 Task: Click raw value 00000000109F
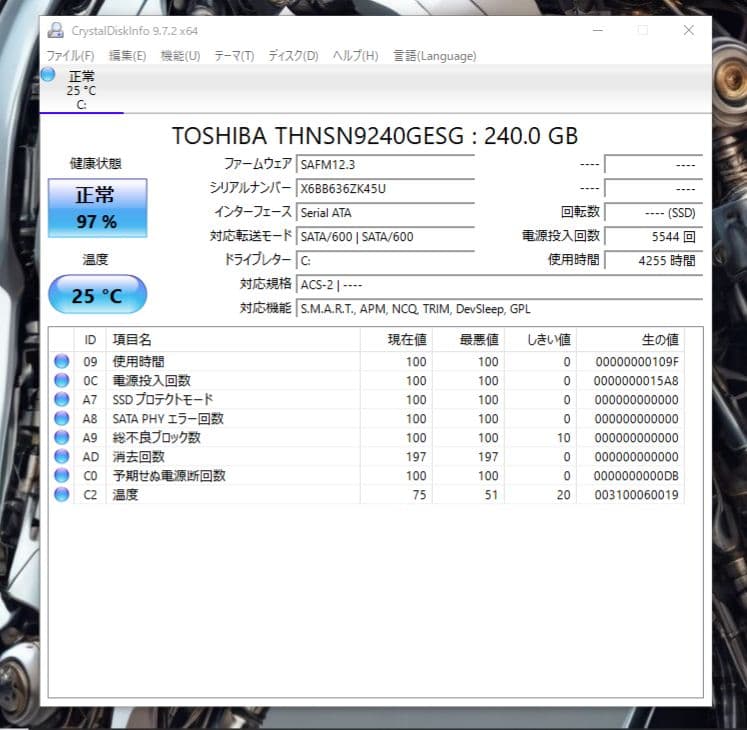637,362
